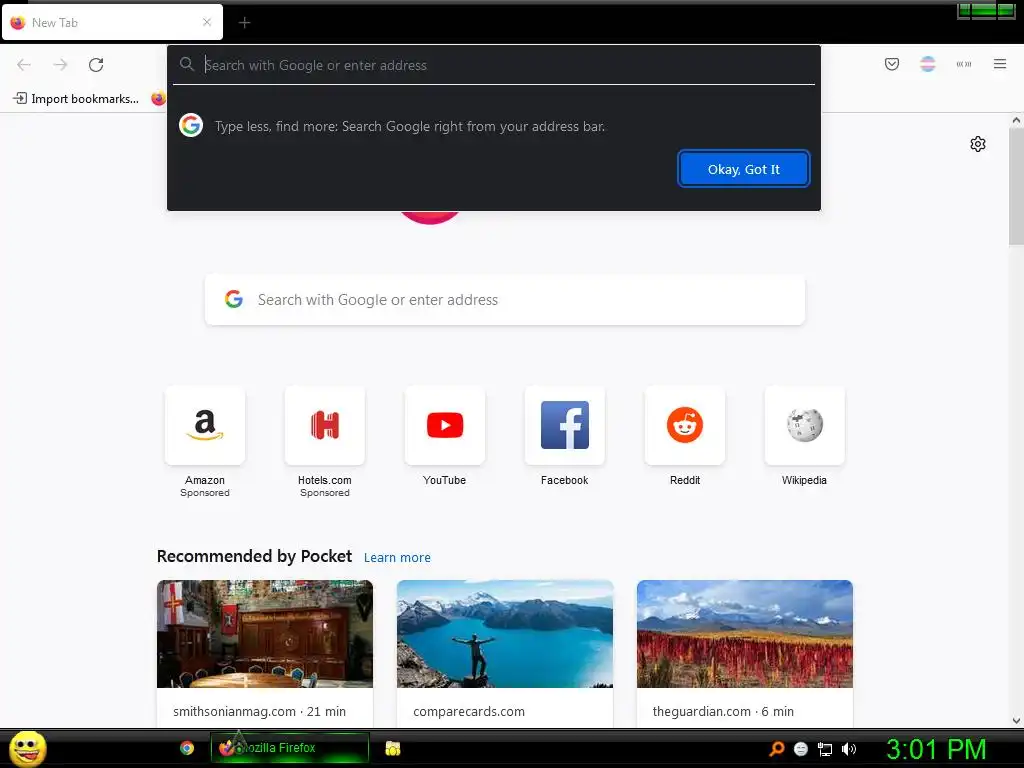
Task: Click the Recommended by Pocket heading
Action: (254, 556)
